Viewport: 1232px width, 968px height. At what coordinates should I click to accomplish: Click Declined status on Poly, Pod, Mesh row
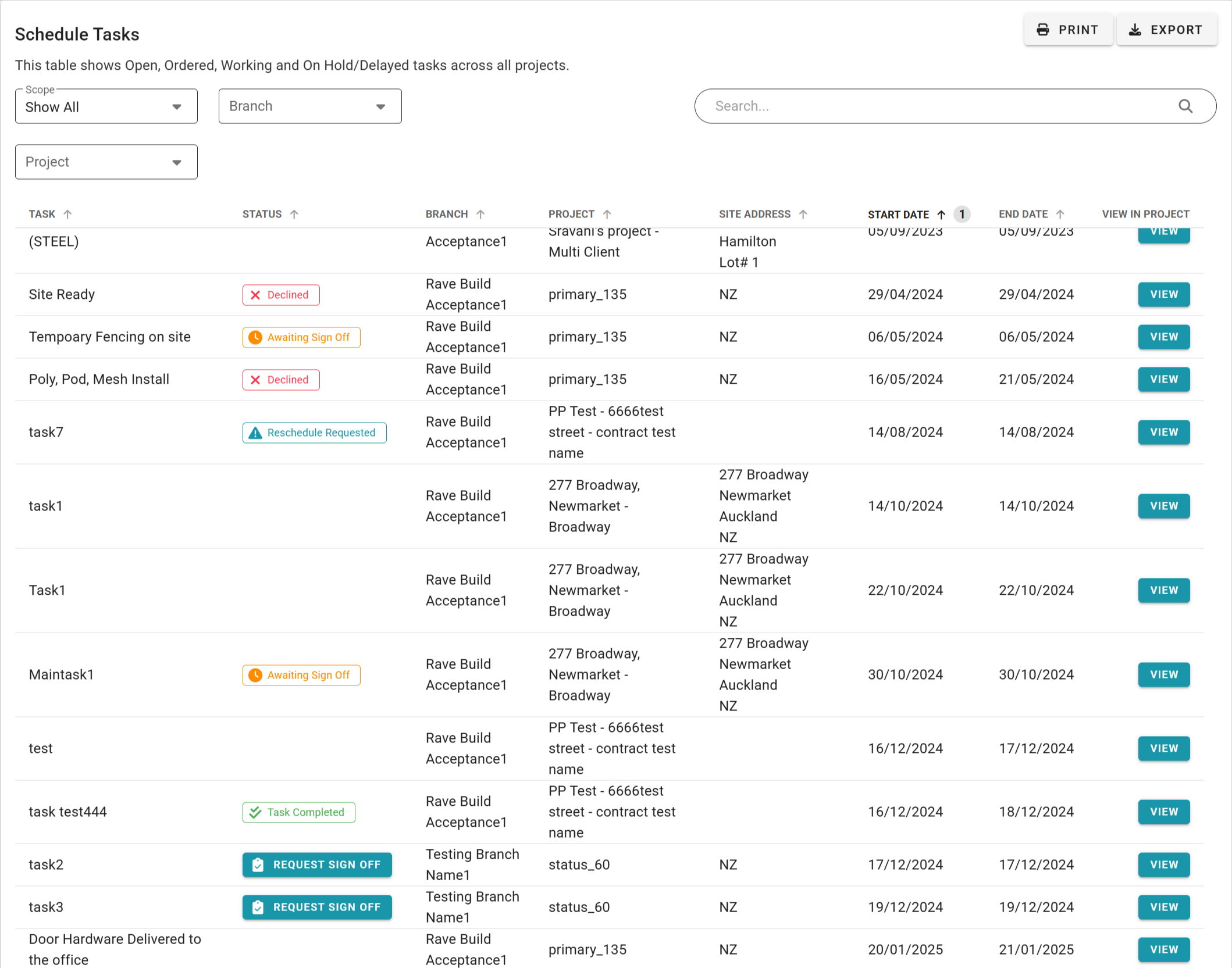click(281, 380)
